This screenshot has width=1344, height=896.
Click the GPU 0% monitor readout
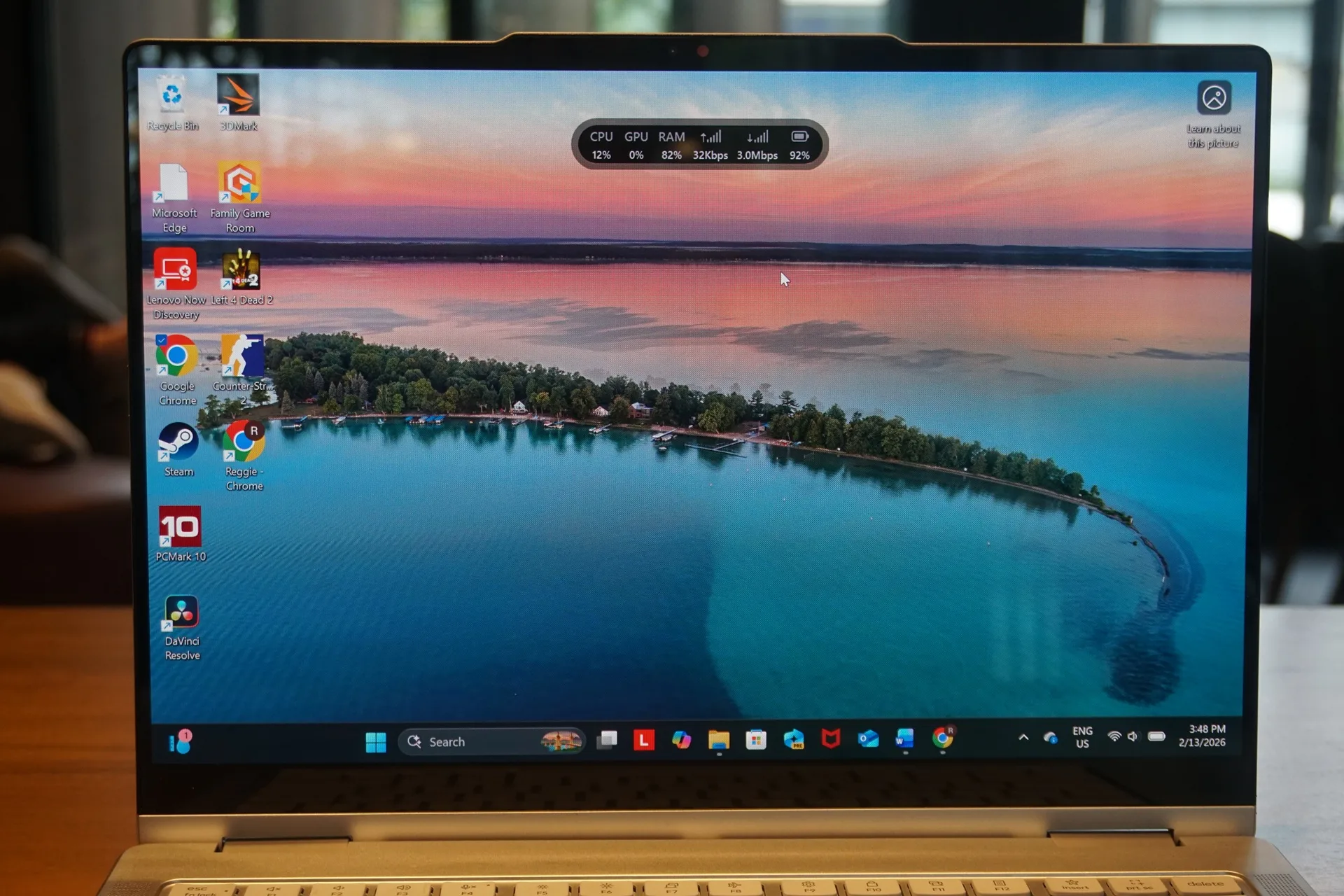(x=636, y=145)
